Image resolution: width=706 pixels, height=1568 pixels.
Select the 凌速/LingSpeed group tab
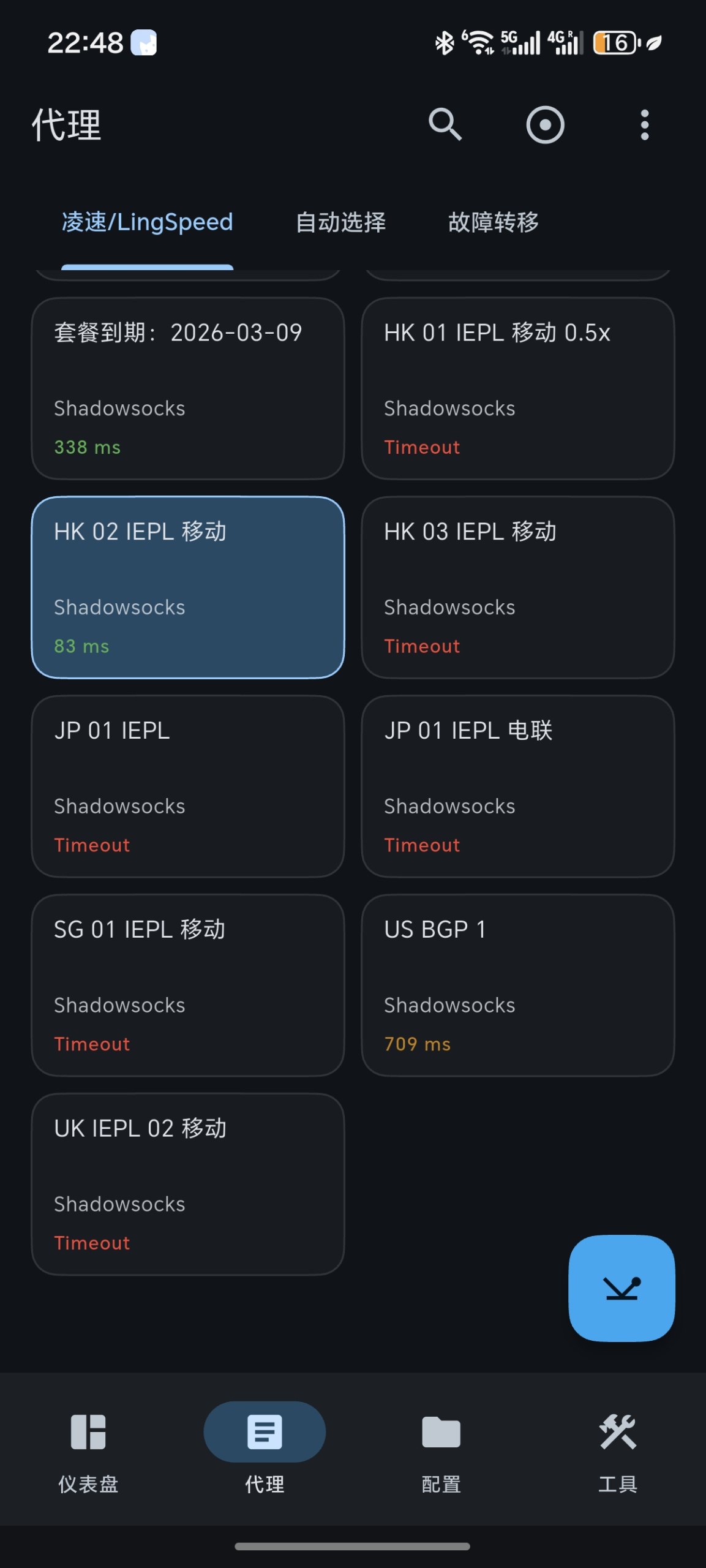pos(148,222)
